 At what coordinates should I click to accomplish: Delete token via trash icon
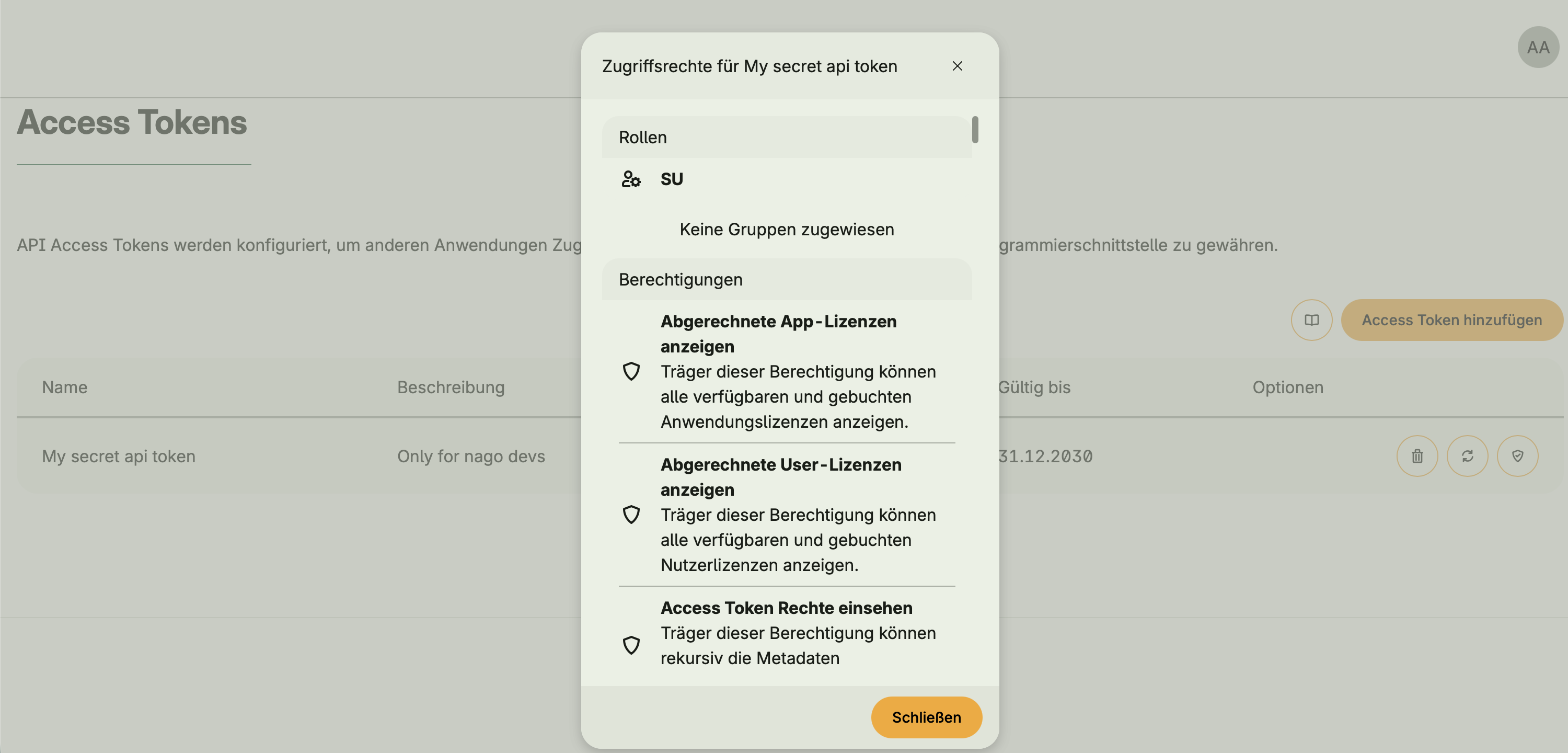click(x=1417, y=455)
